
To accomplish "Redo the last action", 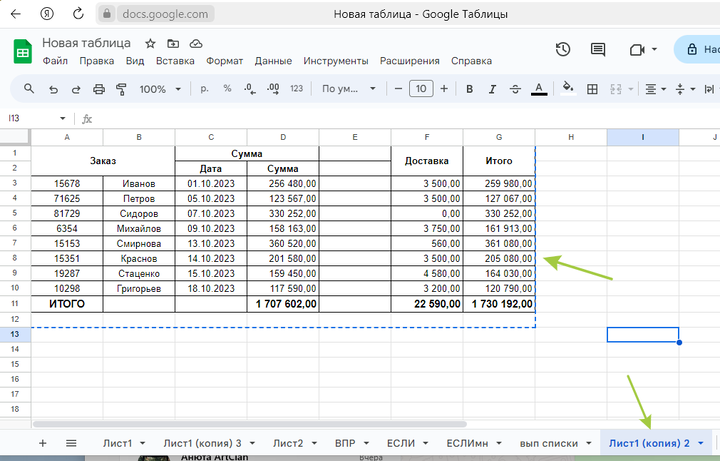I will pyautogui.click(x=76, y=89).
